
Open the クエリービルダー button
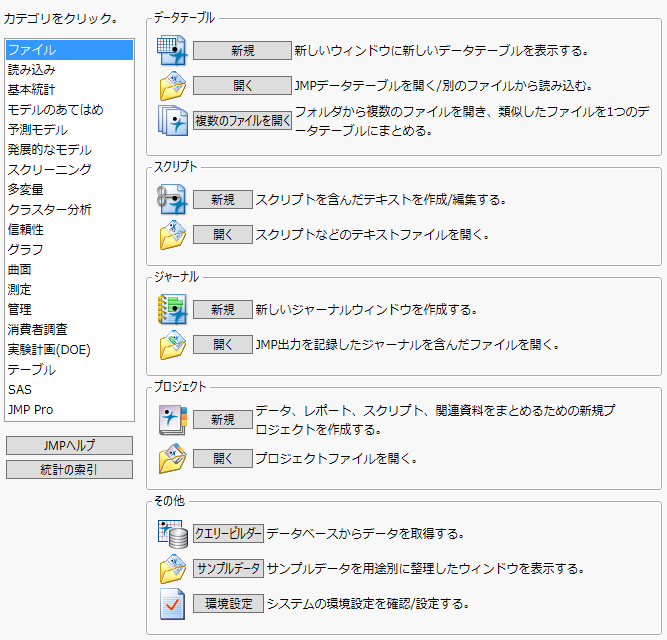click(228, 534)
